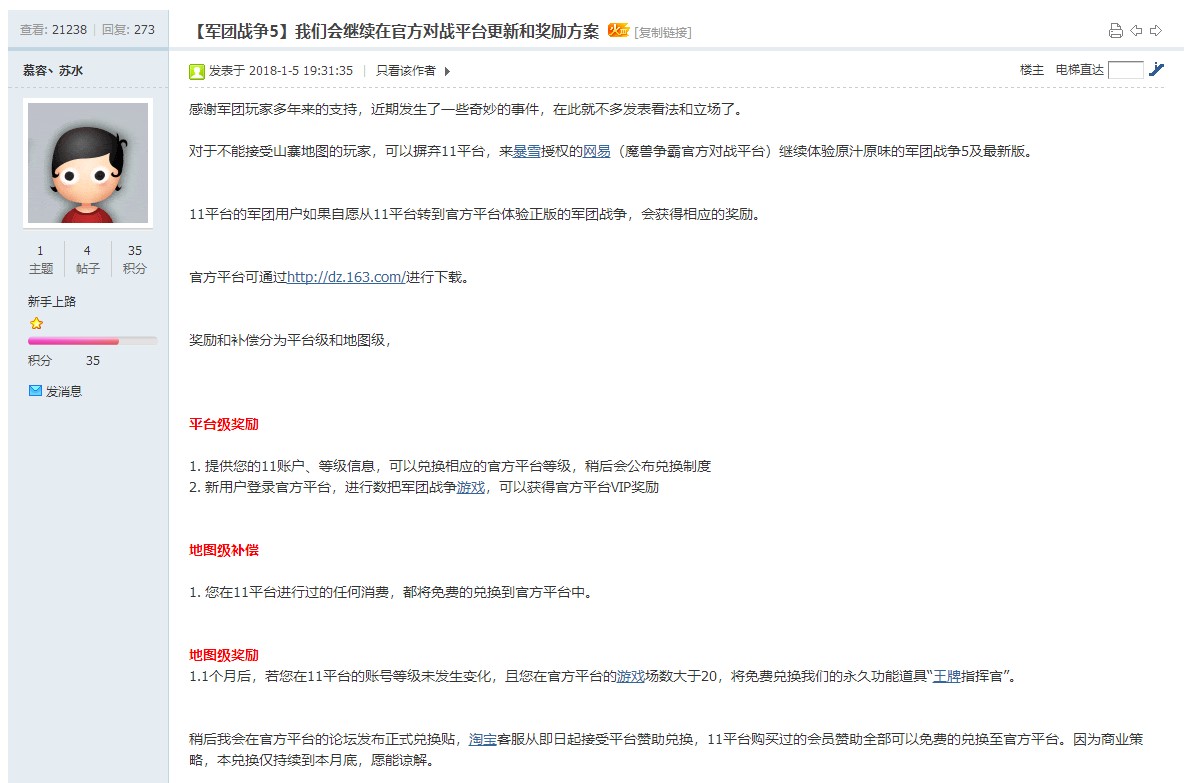Click the print icon in the thread header

(1115, 31)
